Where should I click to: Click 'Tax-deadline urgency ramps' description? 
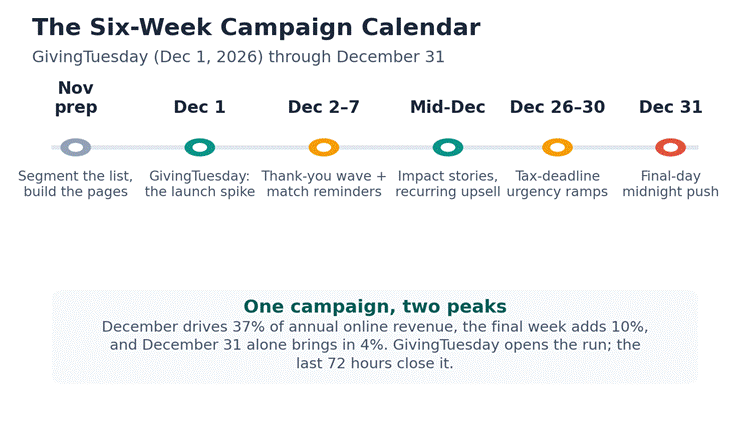(557, 184)
